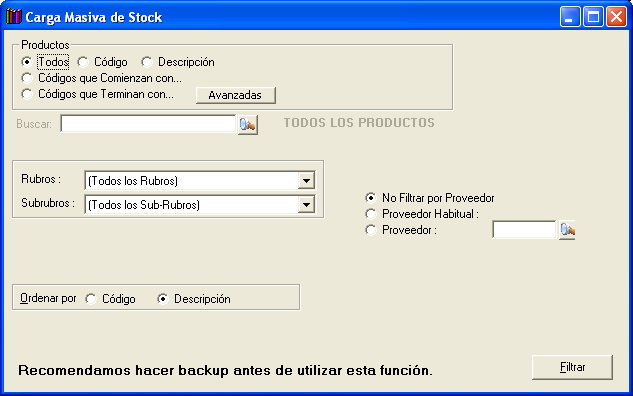Click the books app icon in title bar

[x=14, y=17]
